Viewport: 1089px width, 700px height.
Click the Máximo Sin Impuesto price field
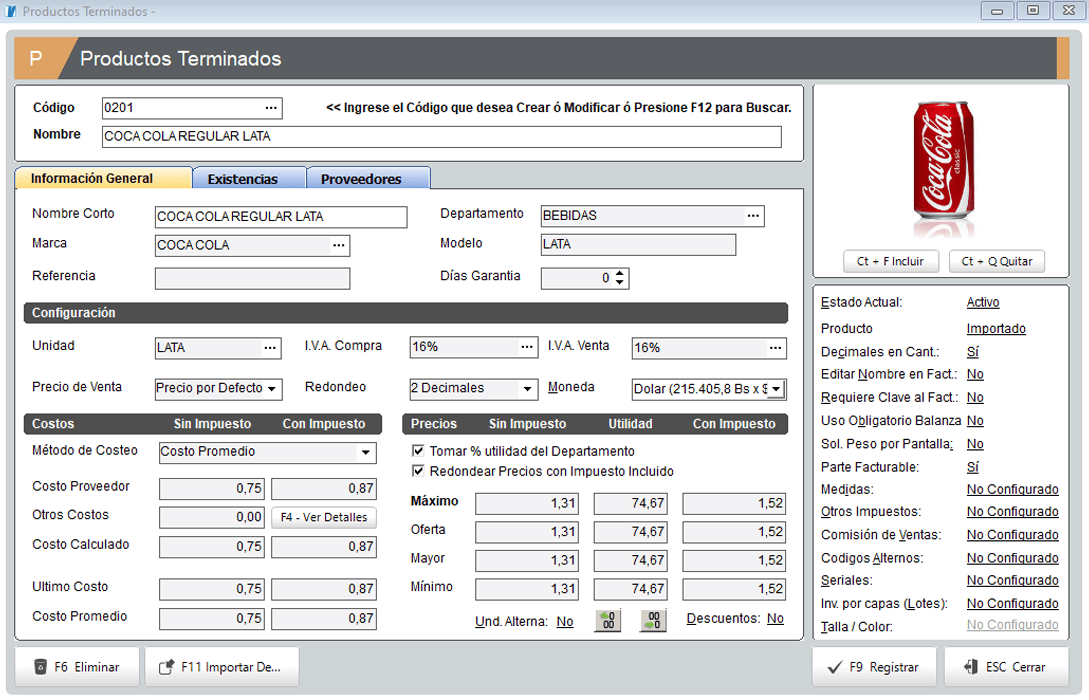526,503
